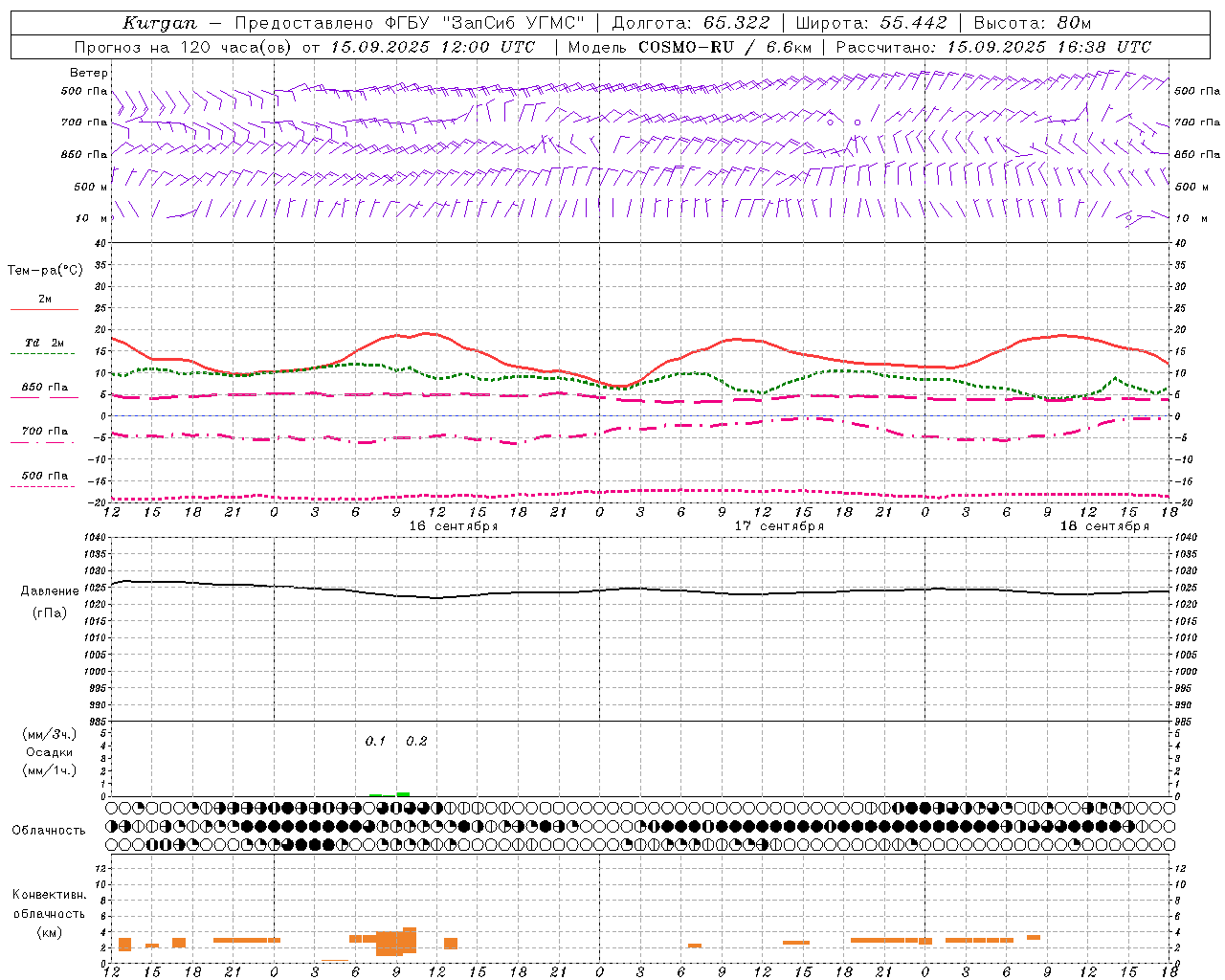Viewport: 1225px width, 980px height.
Task: Click the (мм/3ч.) precipitation unit label
Action: (x=48, y=734)
